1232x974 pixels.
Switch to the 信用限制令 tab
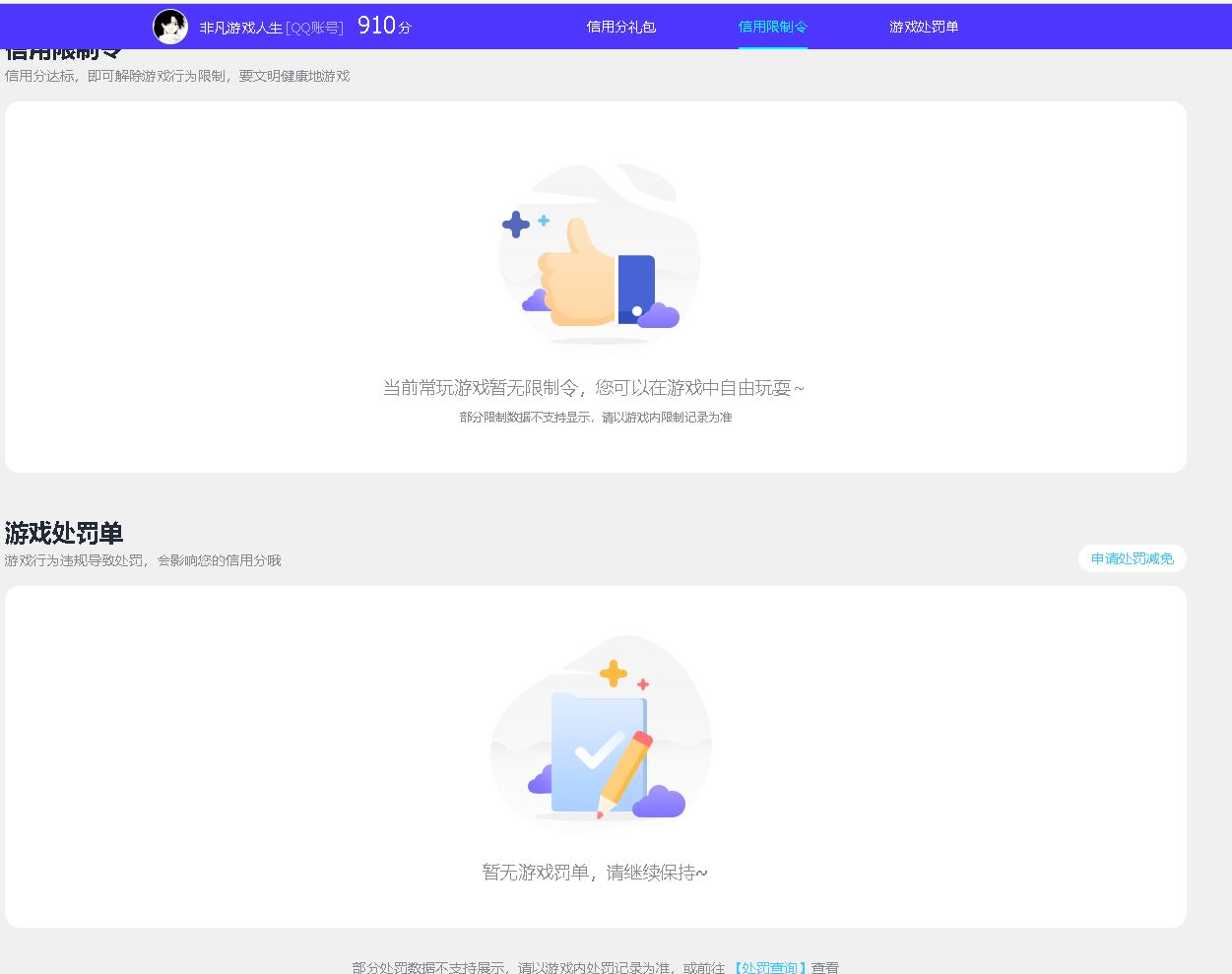772,27
